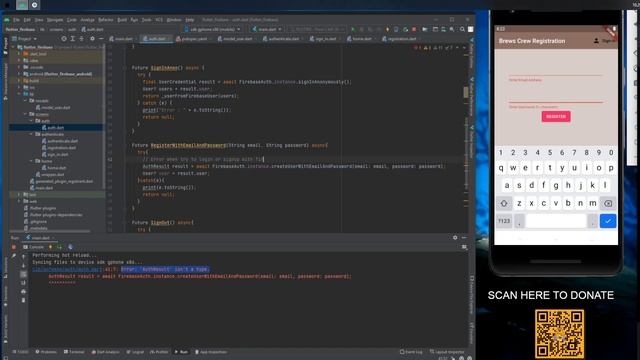Toggle the shift key on the emulator keyboard
The width and height of the screenshot is (640, 360).
click(504, 203)
